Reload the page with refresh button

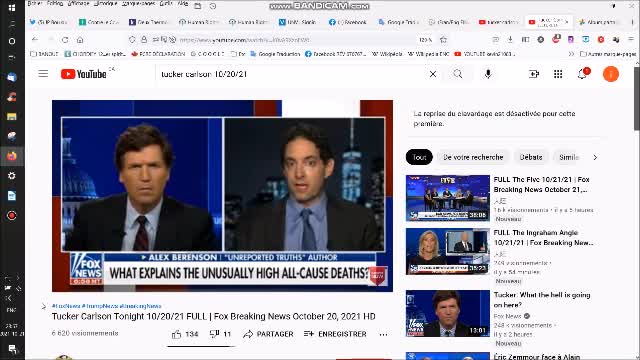[65, 40]
